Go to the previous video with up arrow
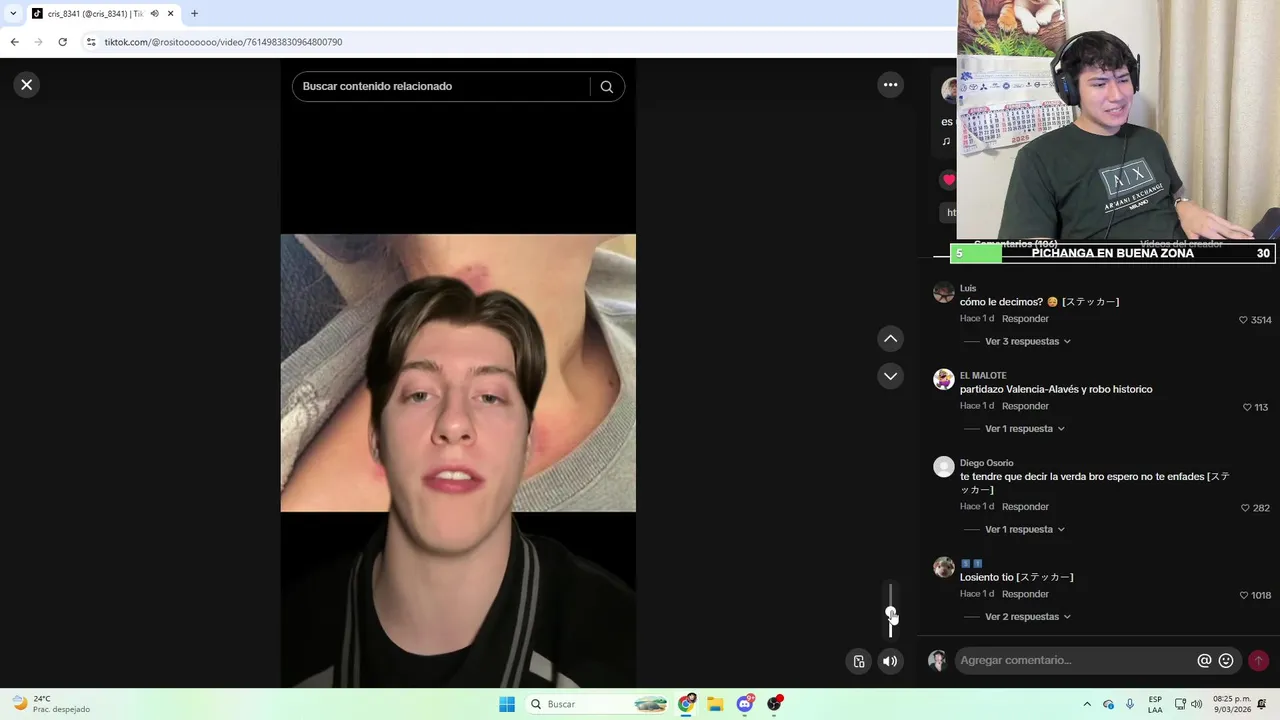Viewport: 1280px width, 720px height. [x=890, y=339]
